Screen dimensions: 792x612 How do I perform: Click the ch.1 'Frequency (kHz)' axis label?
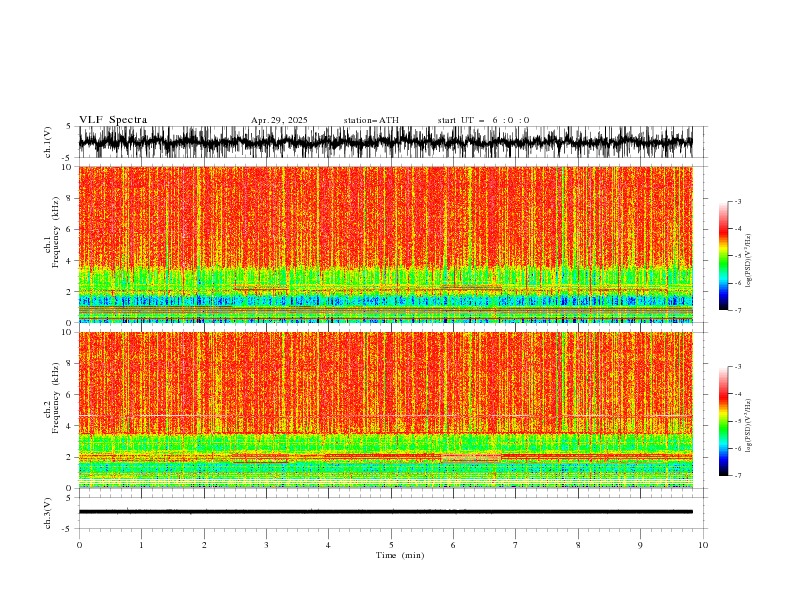(x=56, y=233)
